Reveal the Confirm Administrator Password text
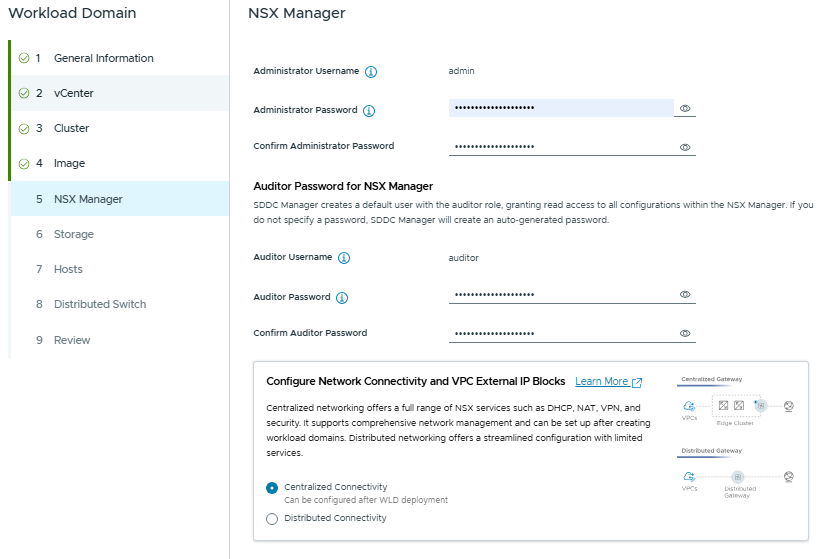 coord(685,147)
